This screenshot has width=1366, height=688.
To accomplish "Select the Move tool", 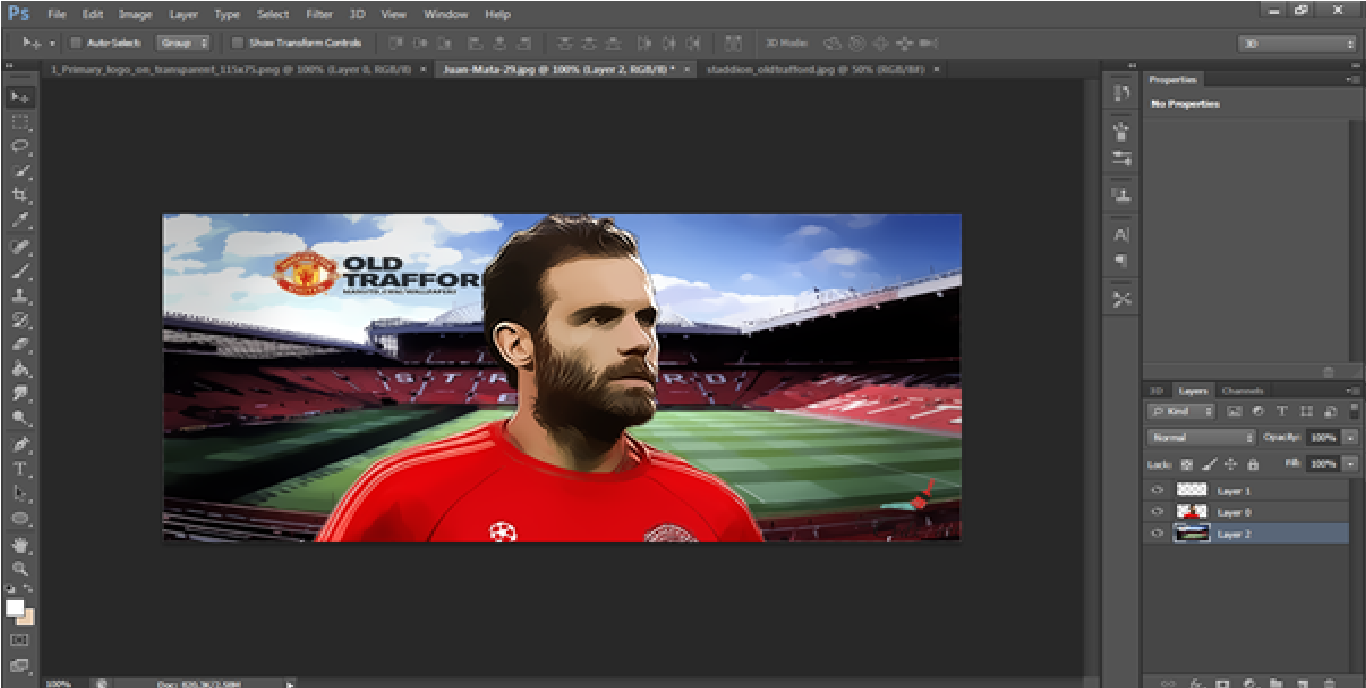I will [x=20, y=97].
